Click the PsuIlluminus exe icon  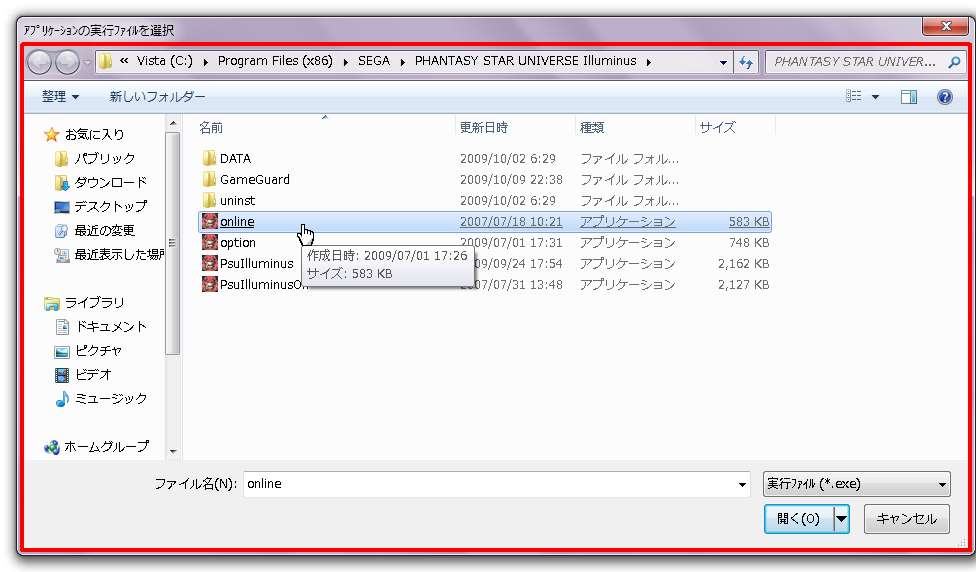pos(209,263)
